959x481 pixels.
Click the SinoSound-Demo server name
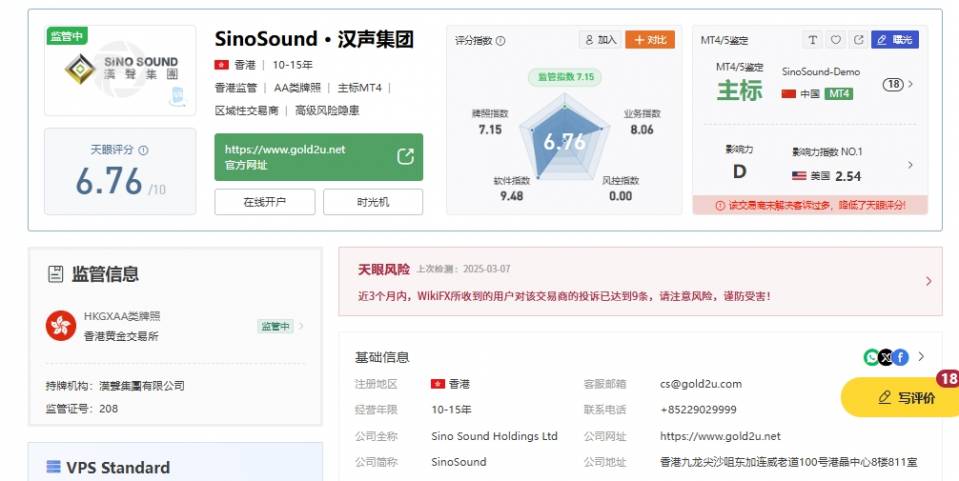[x=821, y=72]
